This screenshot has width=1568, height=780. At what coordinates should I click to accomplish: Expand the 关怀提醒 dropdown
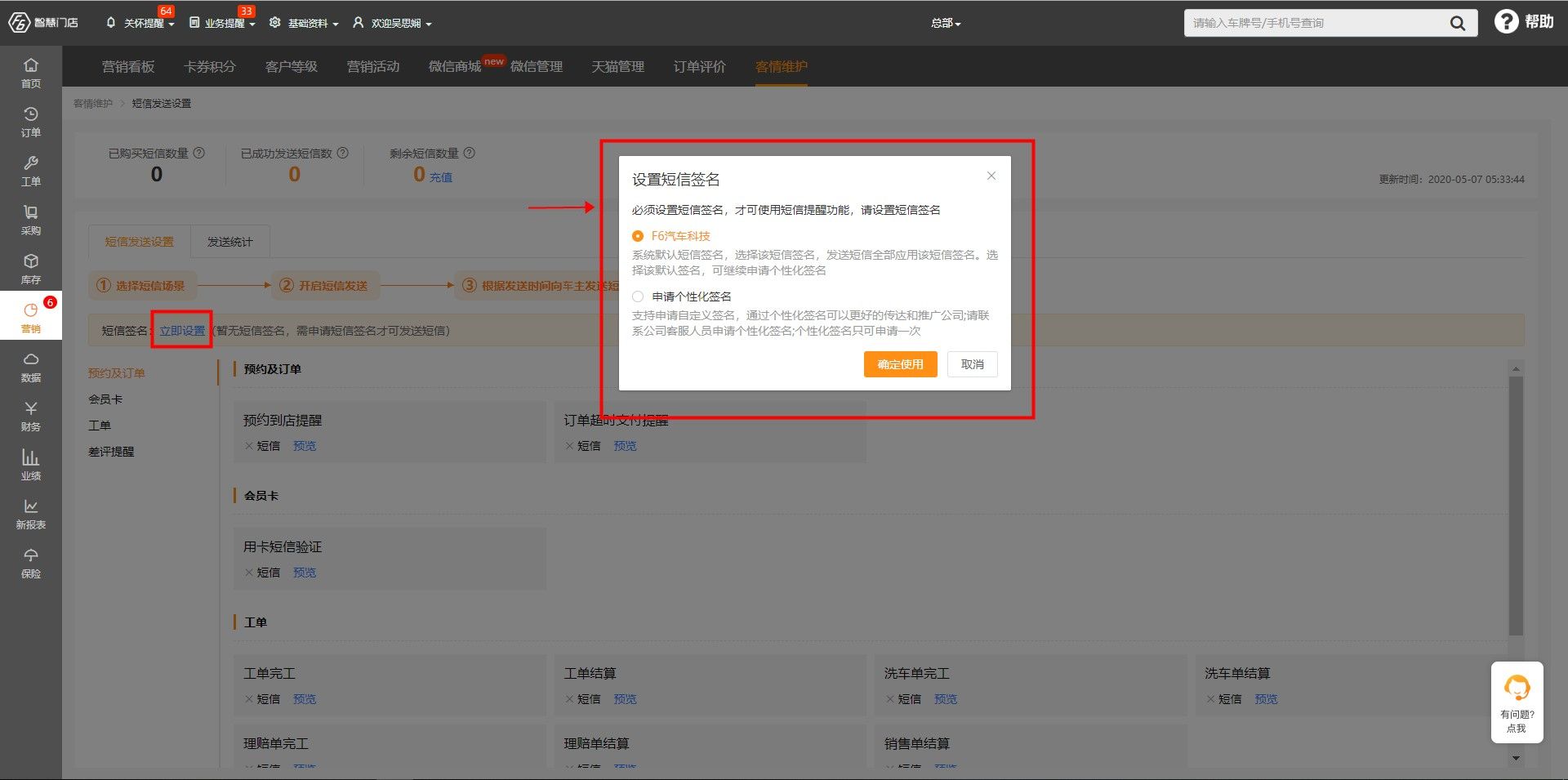(140, 23)
